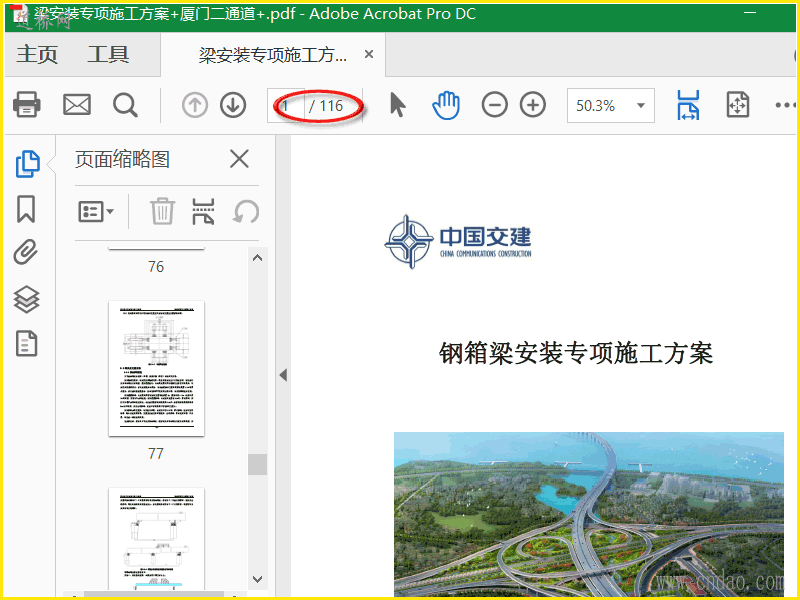Open the Attachments paperclip panel

26,252
